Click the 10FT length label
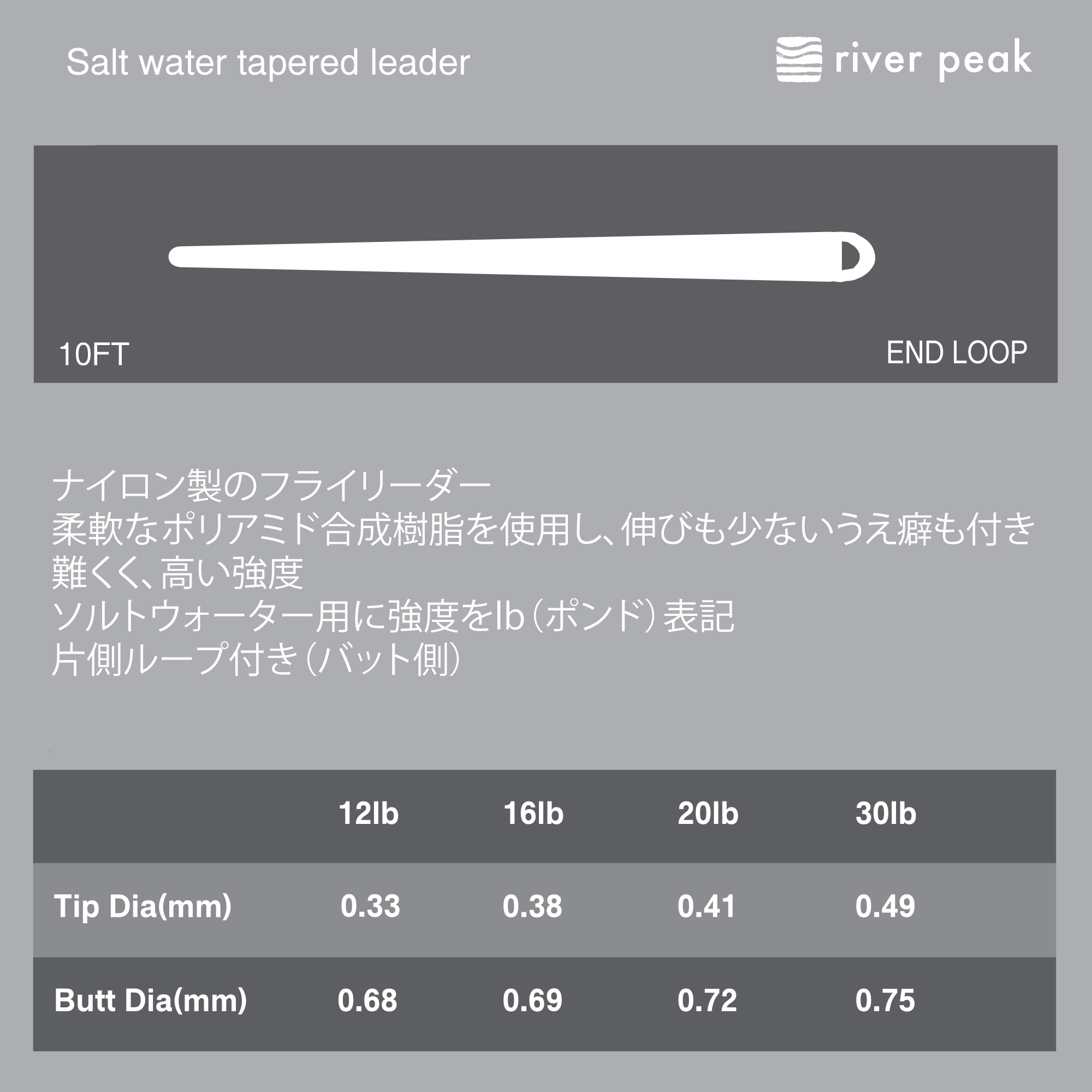The height and width of the screenshot is (1092, 1092). (94, 354)
